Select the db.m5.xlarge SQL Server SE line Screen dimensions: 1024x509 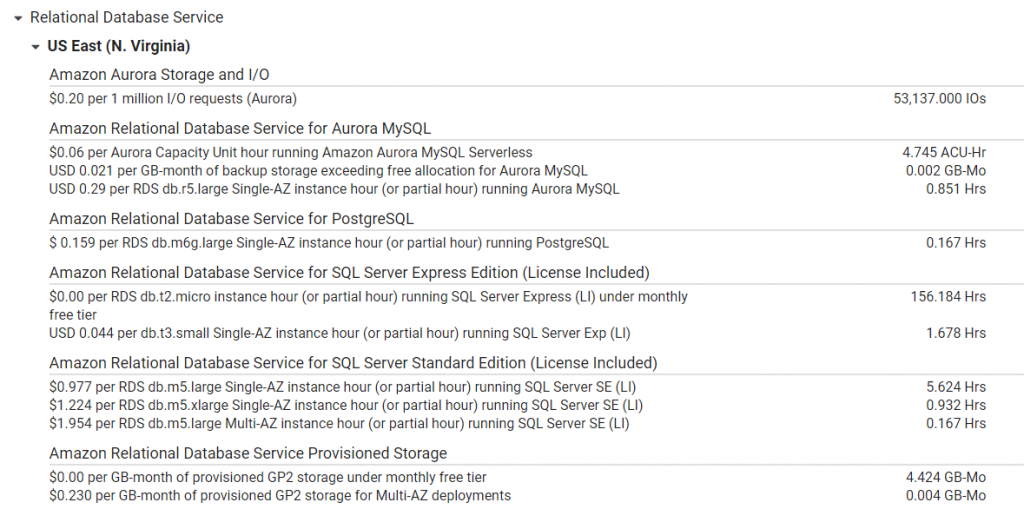click(346, 405)
